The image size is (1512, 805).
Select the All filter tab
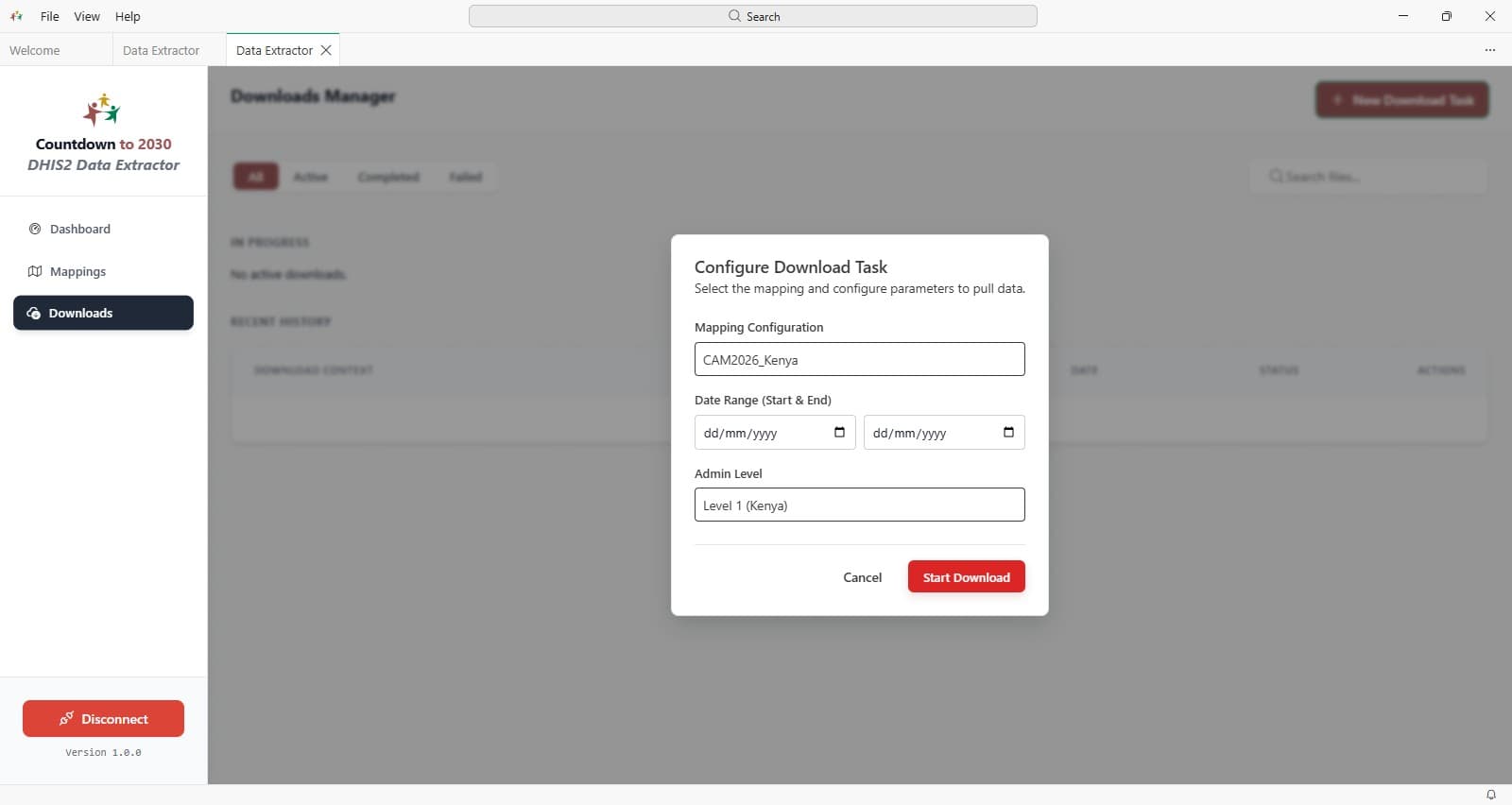pyautogui.click(x=256, y=177)
